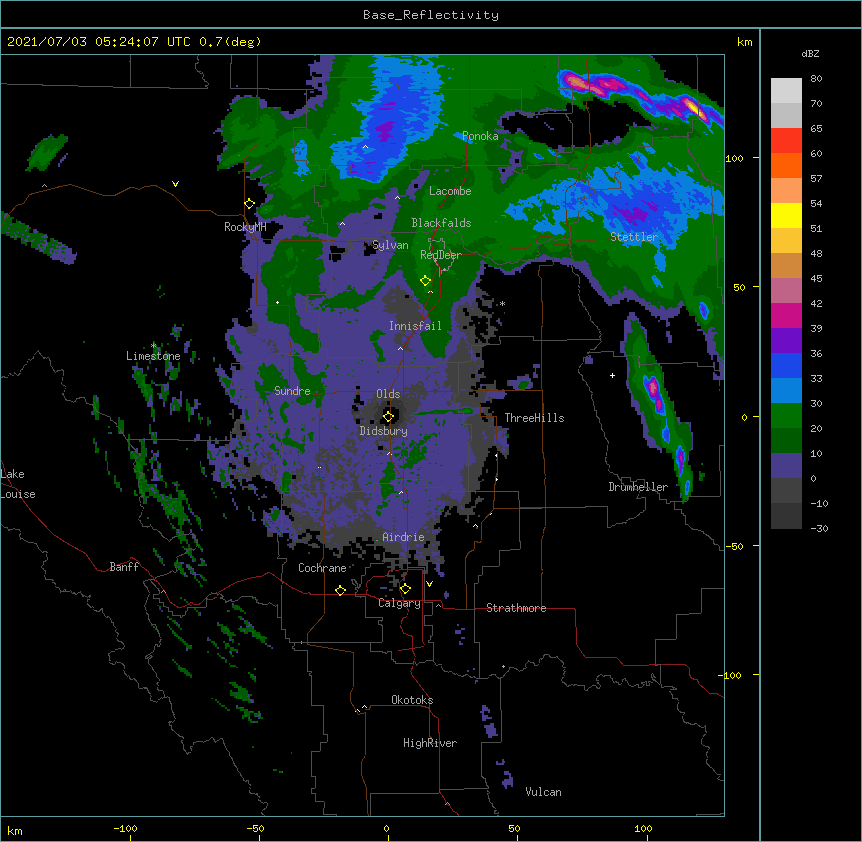Click the Banff label

124,567
